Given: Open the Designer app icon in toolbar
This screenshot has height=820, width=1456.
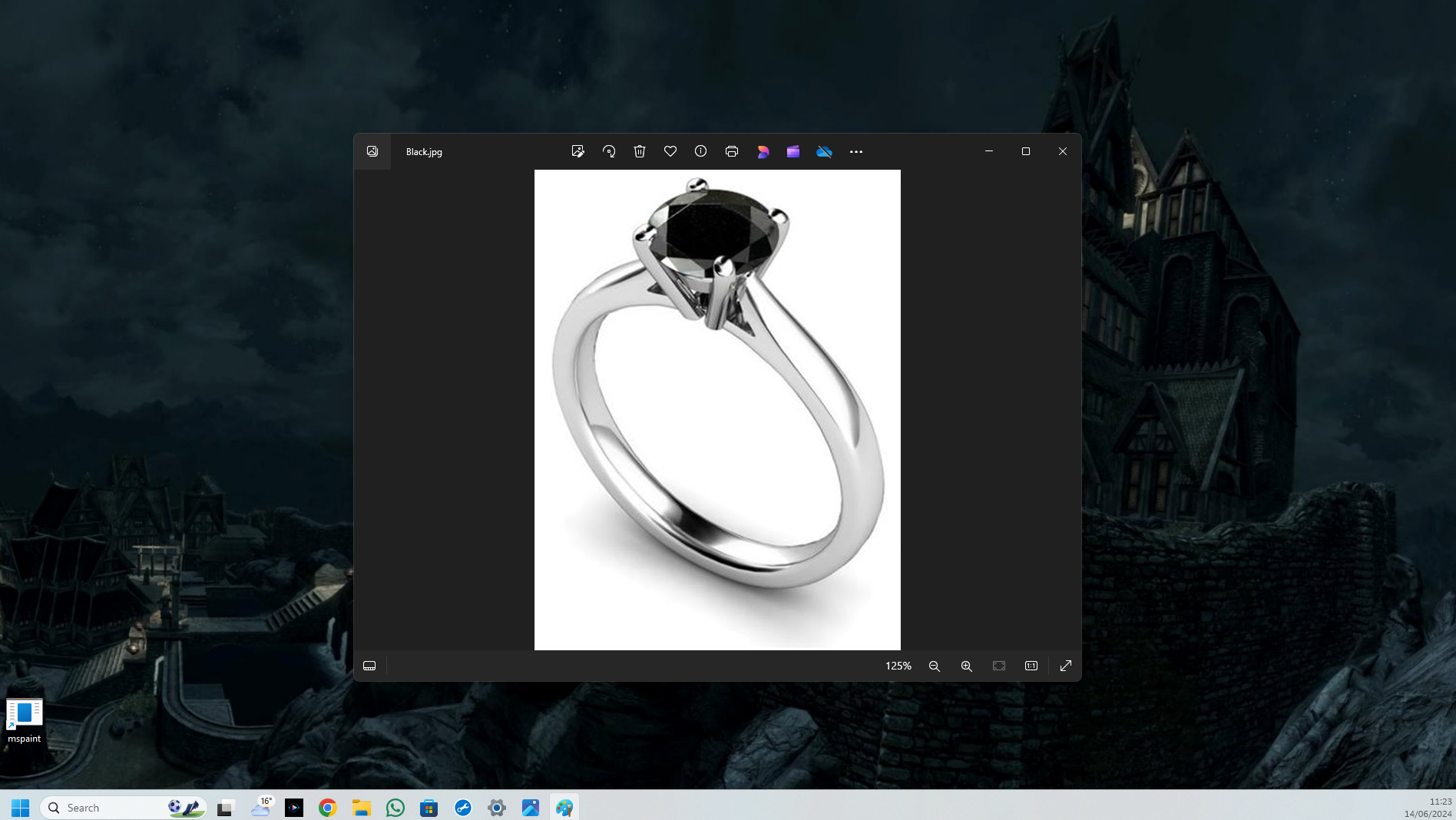Looking at the screenshot, I should point(763,151).
